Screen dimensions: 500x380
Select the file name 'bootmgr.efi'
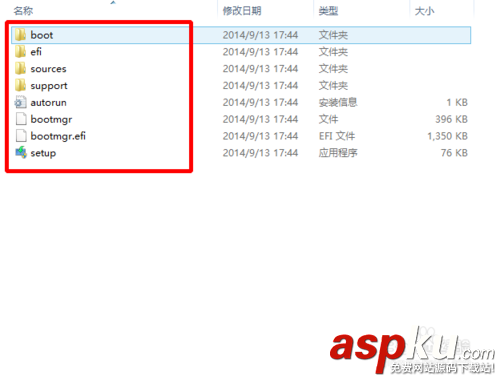pyautogui.click(x=58, y=136)
